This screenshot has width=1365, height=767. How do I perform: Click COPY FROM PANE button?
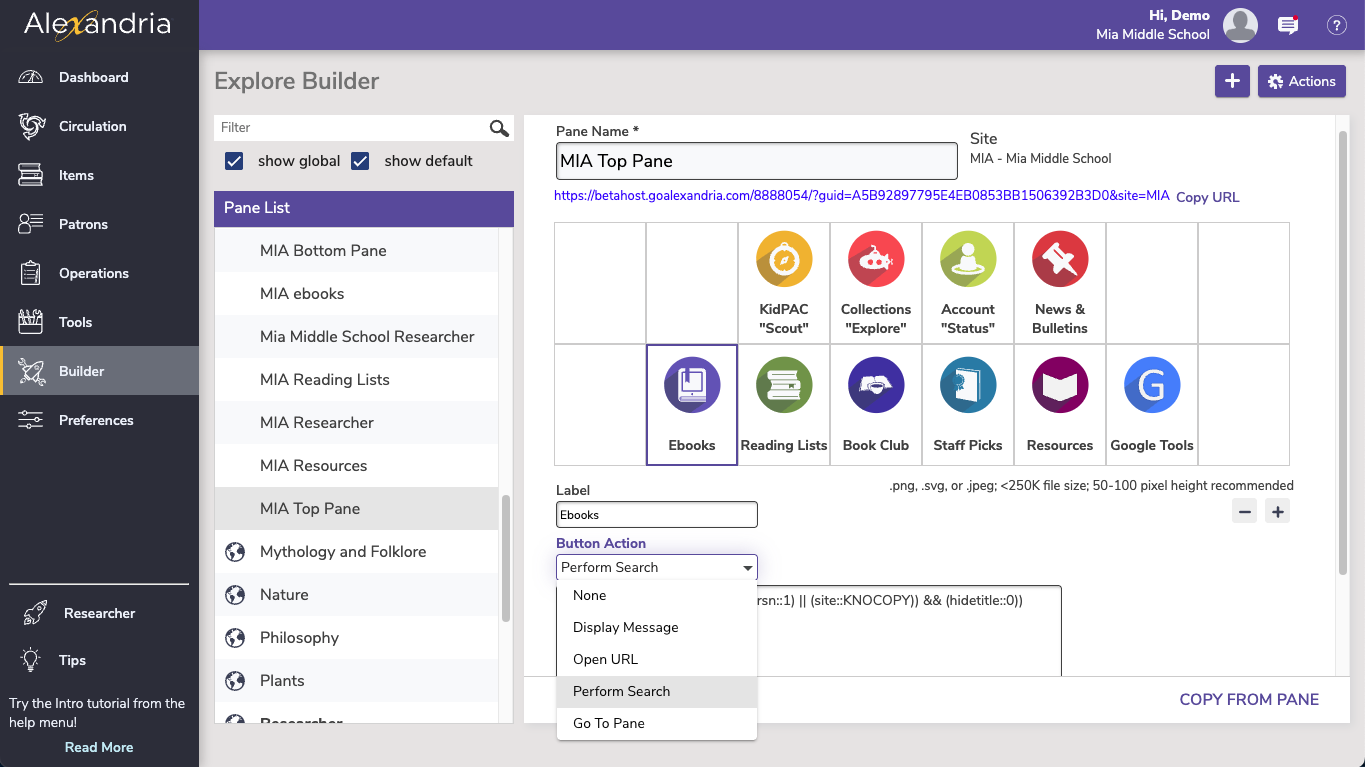1248,699
